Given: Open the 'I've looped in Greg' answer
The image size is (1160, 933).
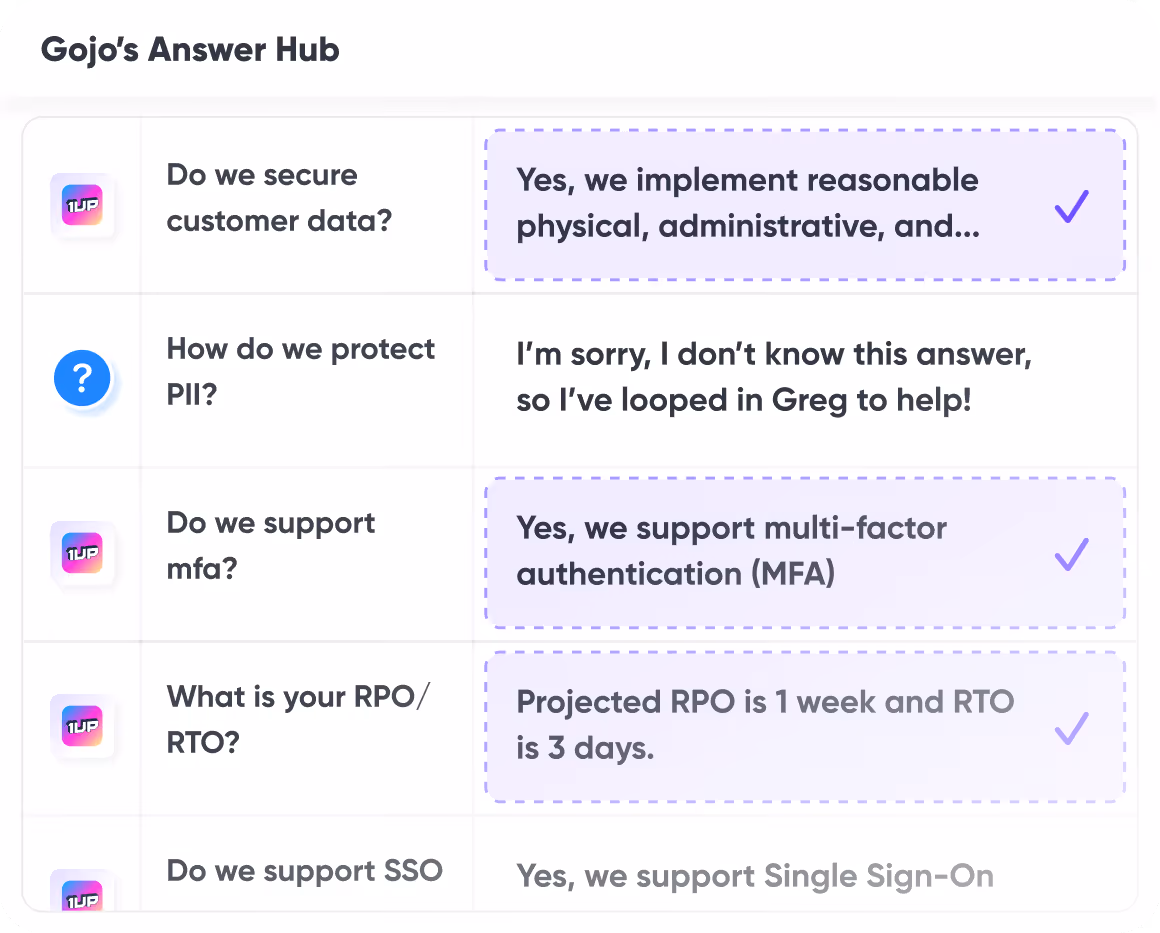Looking at the screenshot, I should [x=774, y=377].
